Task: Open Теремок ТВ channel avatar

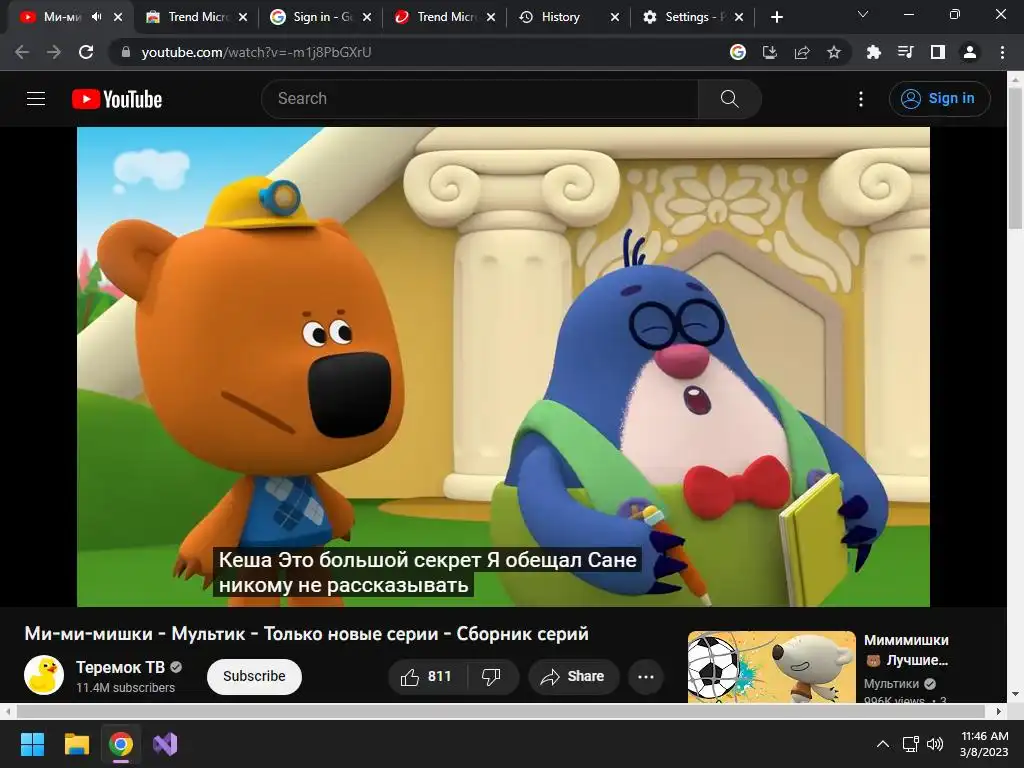Action: [x=44, y=675]
